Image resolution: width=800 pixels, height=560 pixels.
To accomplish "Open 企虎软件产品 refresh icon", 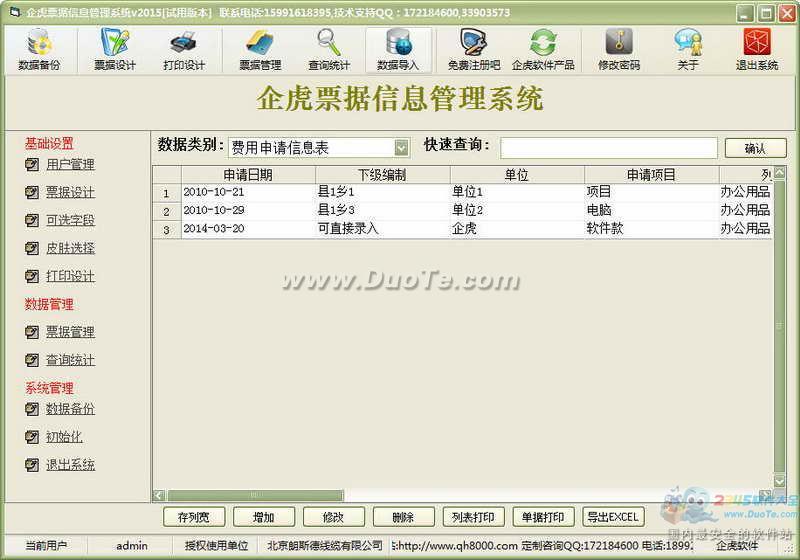I will (543, 49).
